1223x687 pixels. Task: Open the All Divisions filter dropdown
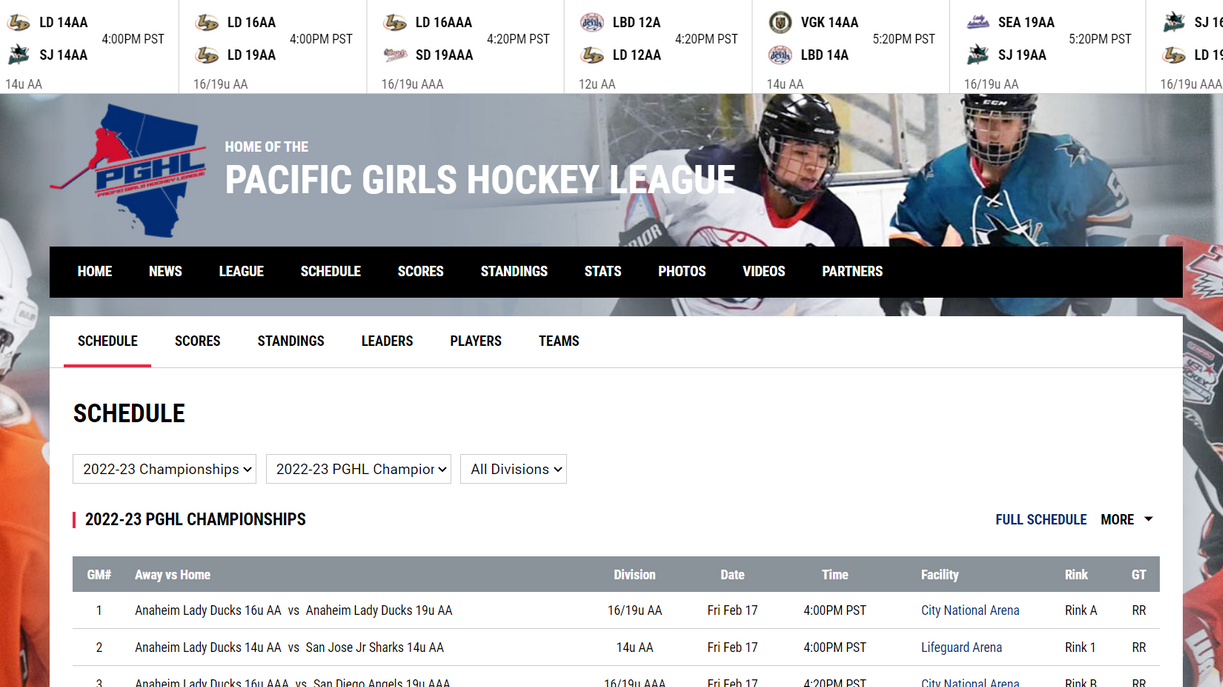(x=513, y=468)
